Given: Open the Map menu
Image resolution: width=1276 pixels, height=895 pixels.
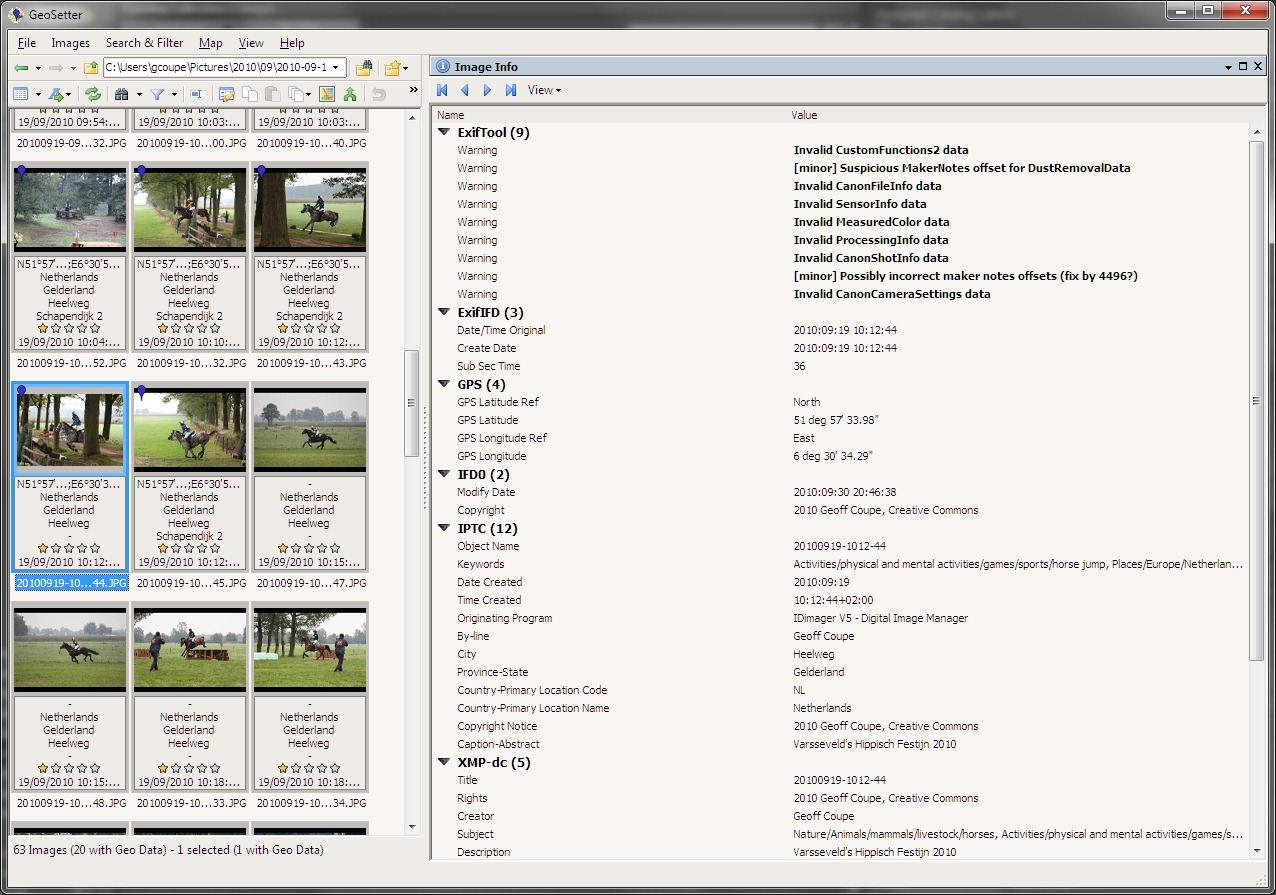Looking at the screenshot, I should click(210, 43).
